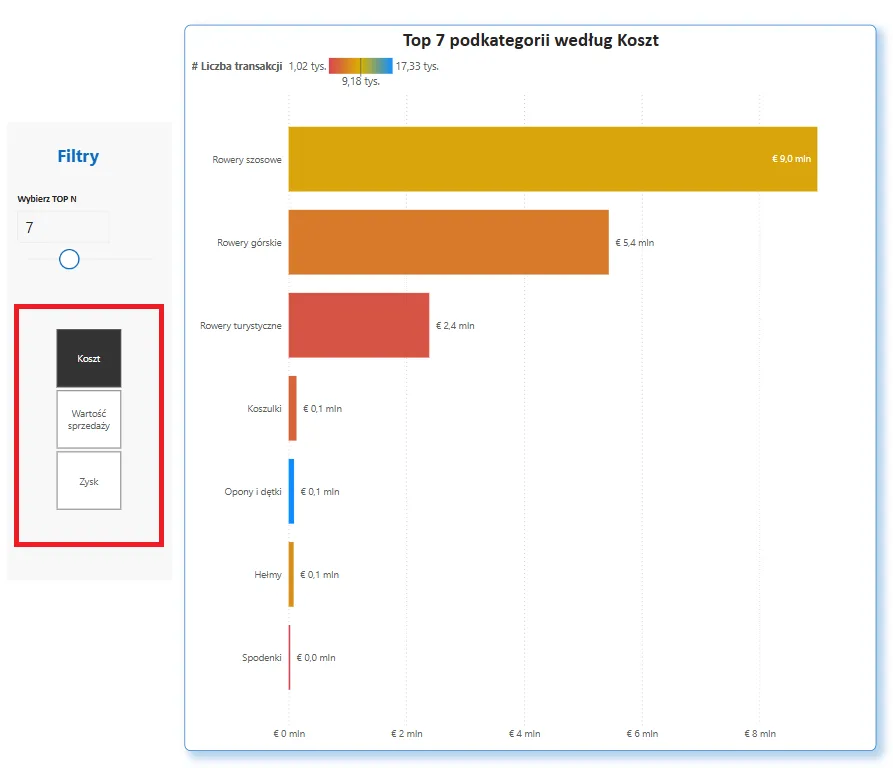Click the Rowery szosowe axis label

coord(247,160)
